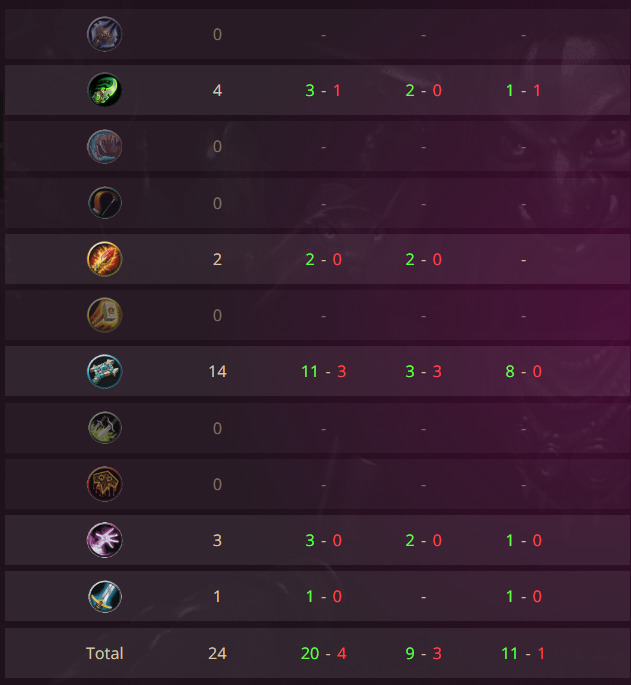Select the Hunter bow class icon
The height and width of the screenshot is (685, 631).
pyautogui.click(x=104, y=203)
